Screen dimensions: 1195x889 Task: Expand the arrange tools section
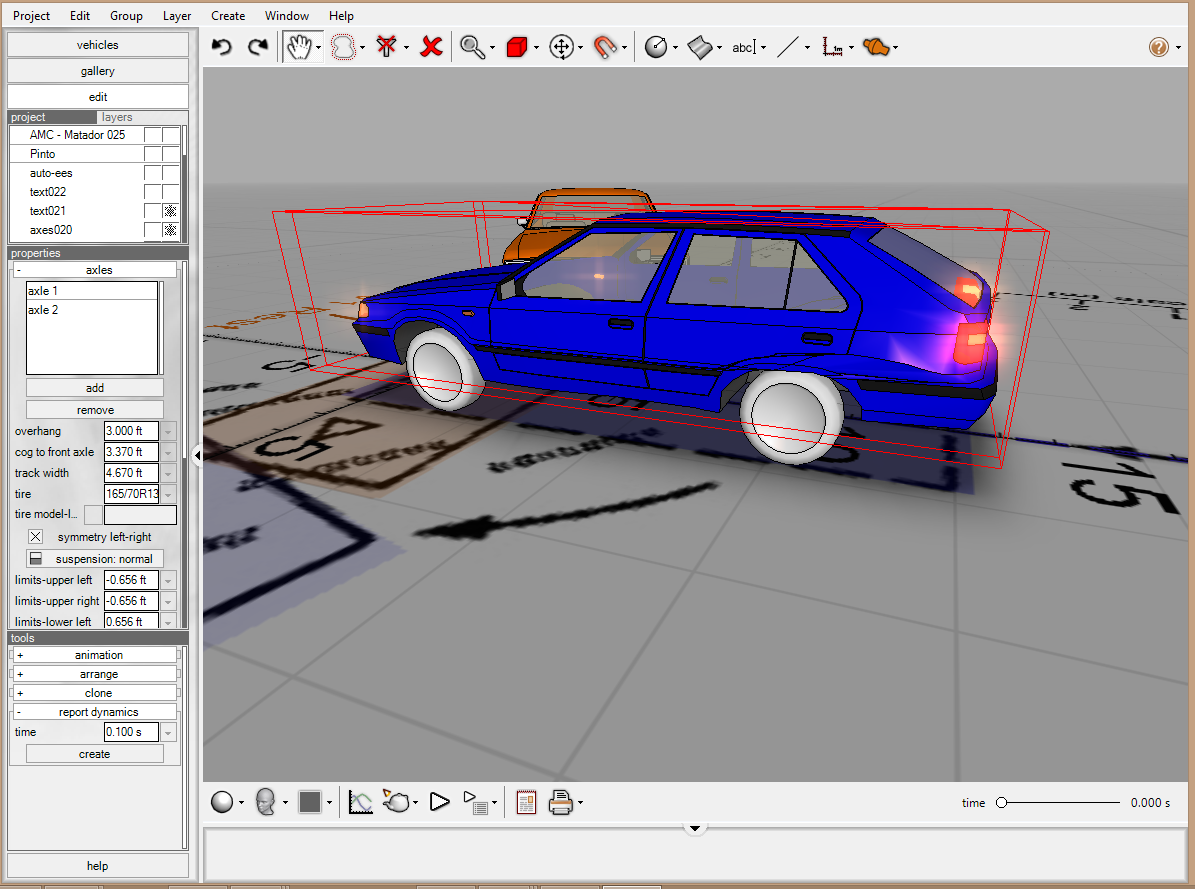click(95, 674)
